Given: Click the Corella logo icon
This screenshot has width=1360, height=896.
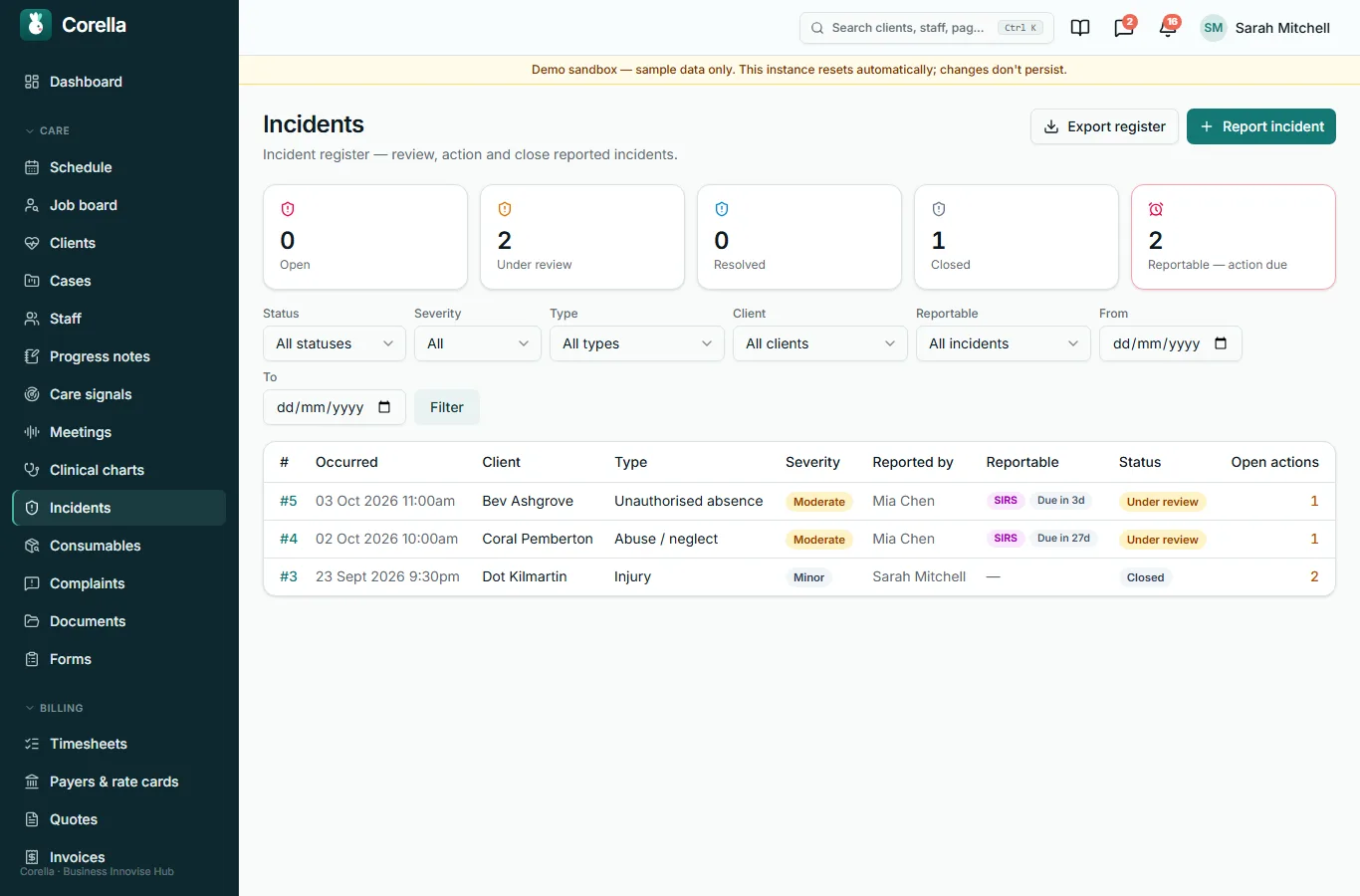Looking at the screenshot, I should pos(36,25).
